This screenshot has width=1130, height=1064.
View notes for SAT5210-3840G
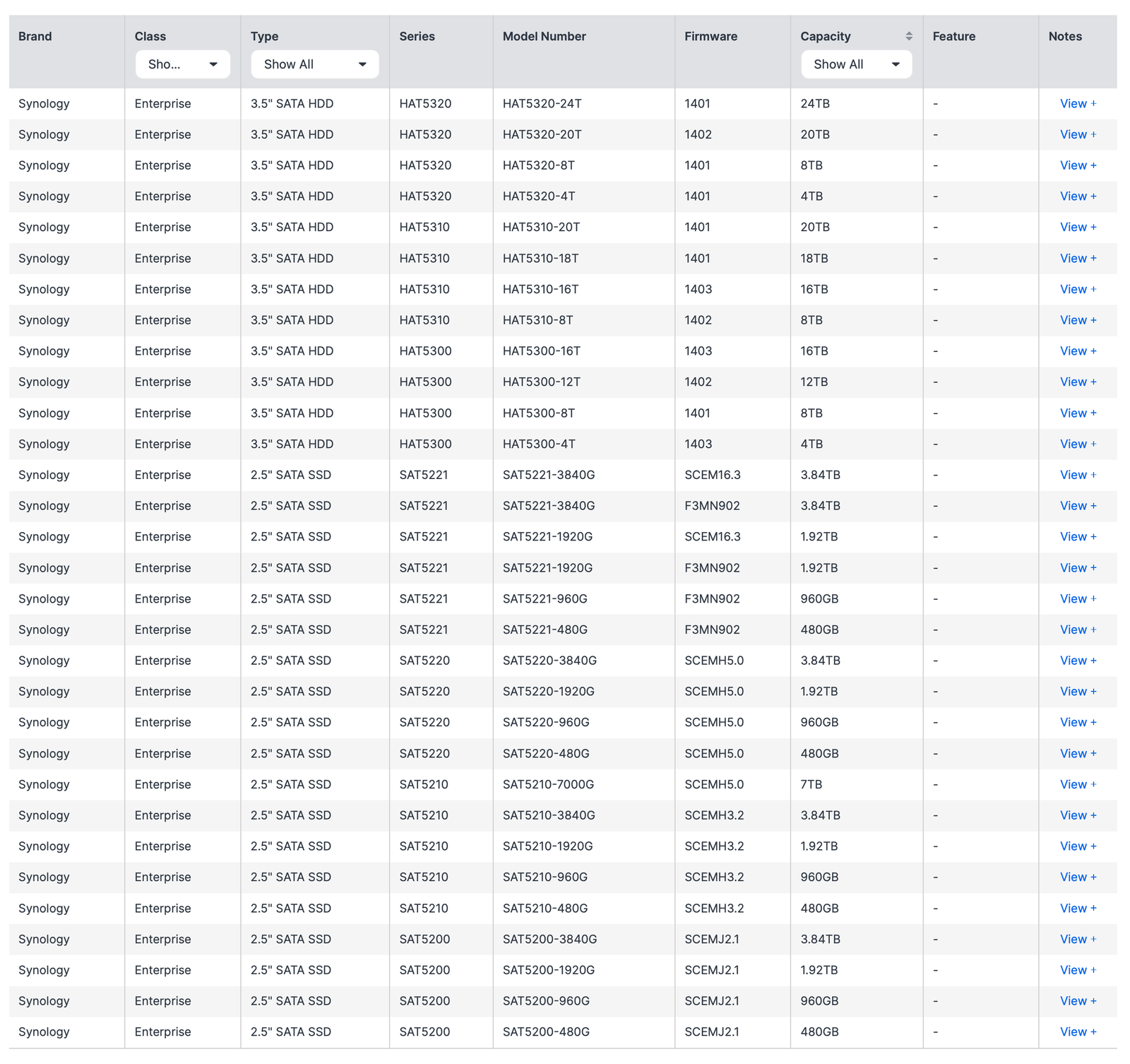(1078, 815)
